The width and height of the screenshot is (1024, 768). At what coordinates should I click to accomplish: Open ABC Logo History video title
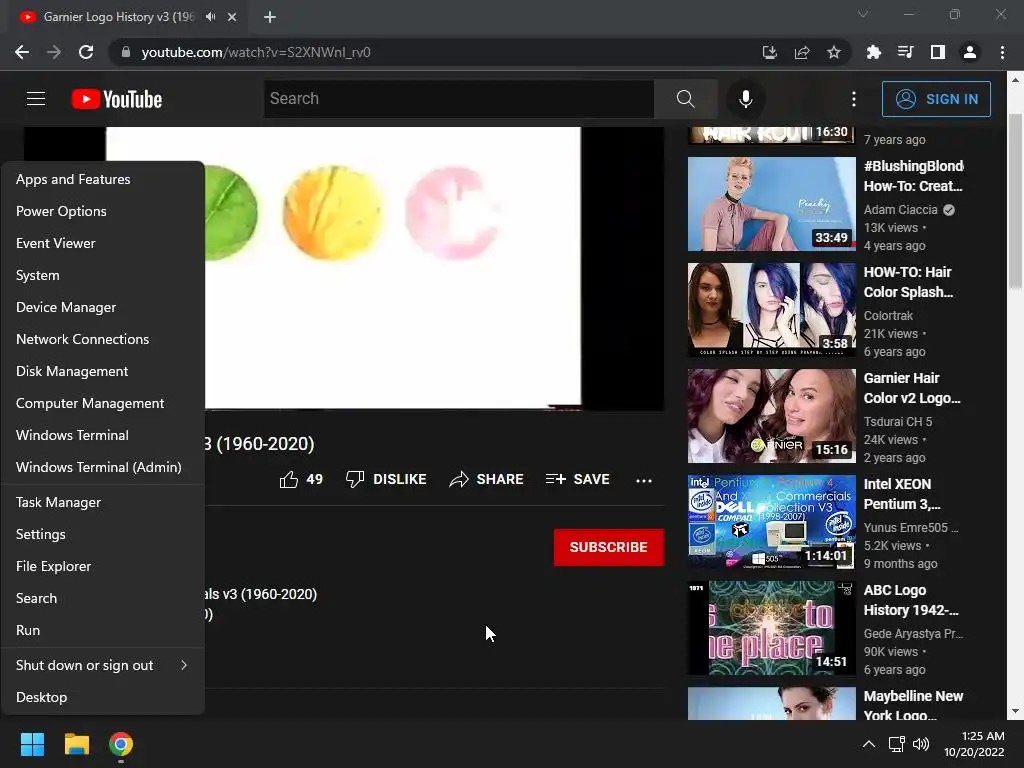tap(910, 600)
